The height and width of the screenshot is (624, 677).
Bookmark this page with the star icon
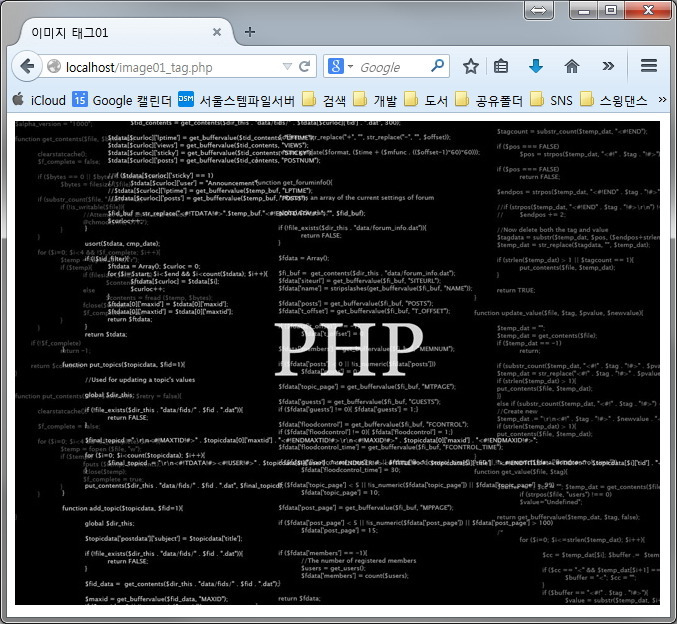pyautogui.click(x=471, y=67)
